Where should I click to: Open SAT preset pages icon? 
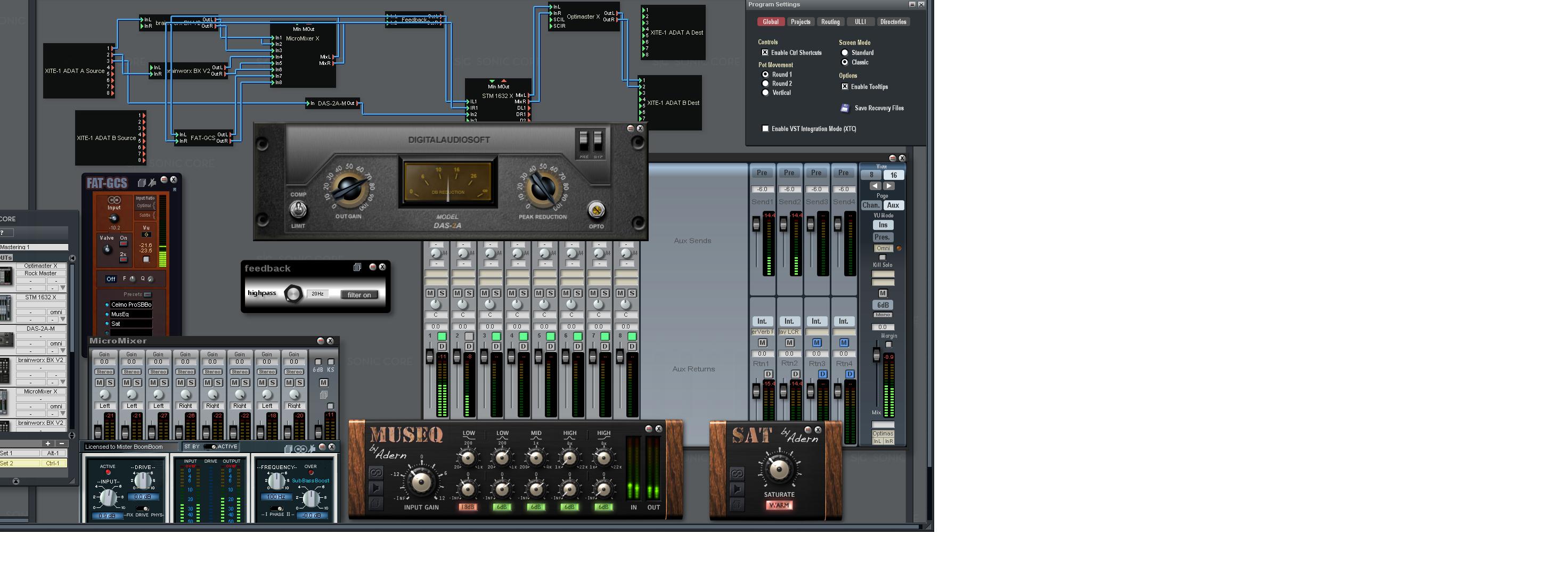click(x=737, y=504)
